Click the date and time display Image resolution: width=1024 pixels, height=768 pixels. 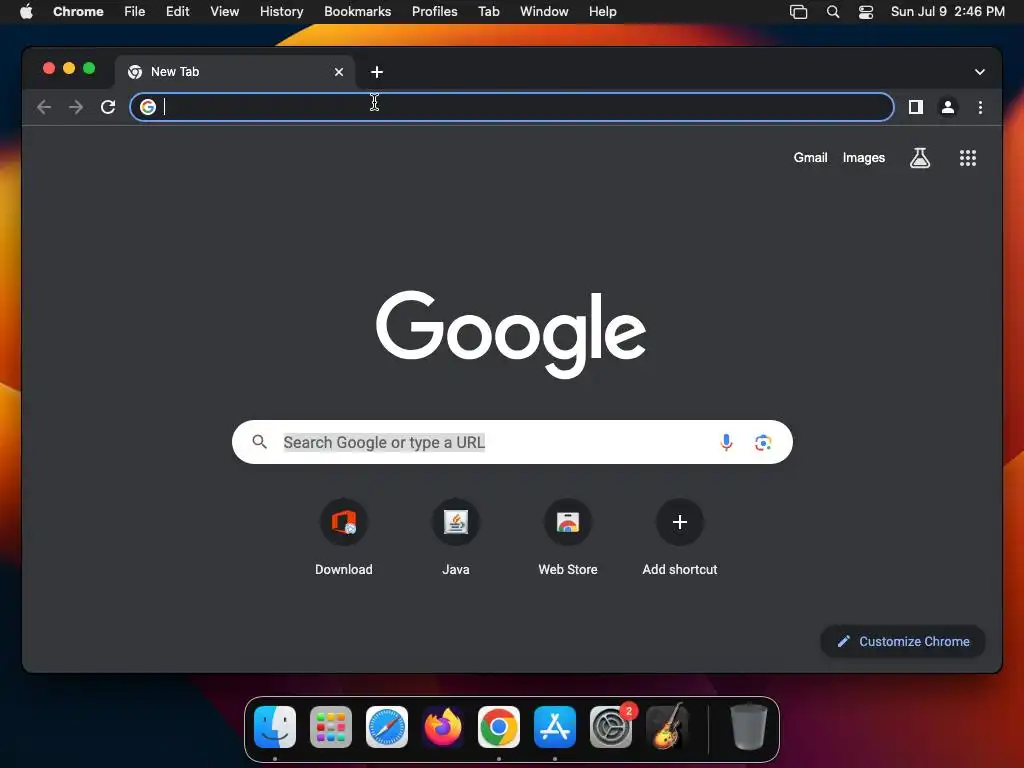tap(948, 11)
